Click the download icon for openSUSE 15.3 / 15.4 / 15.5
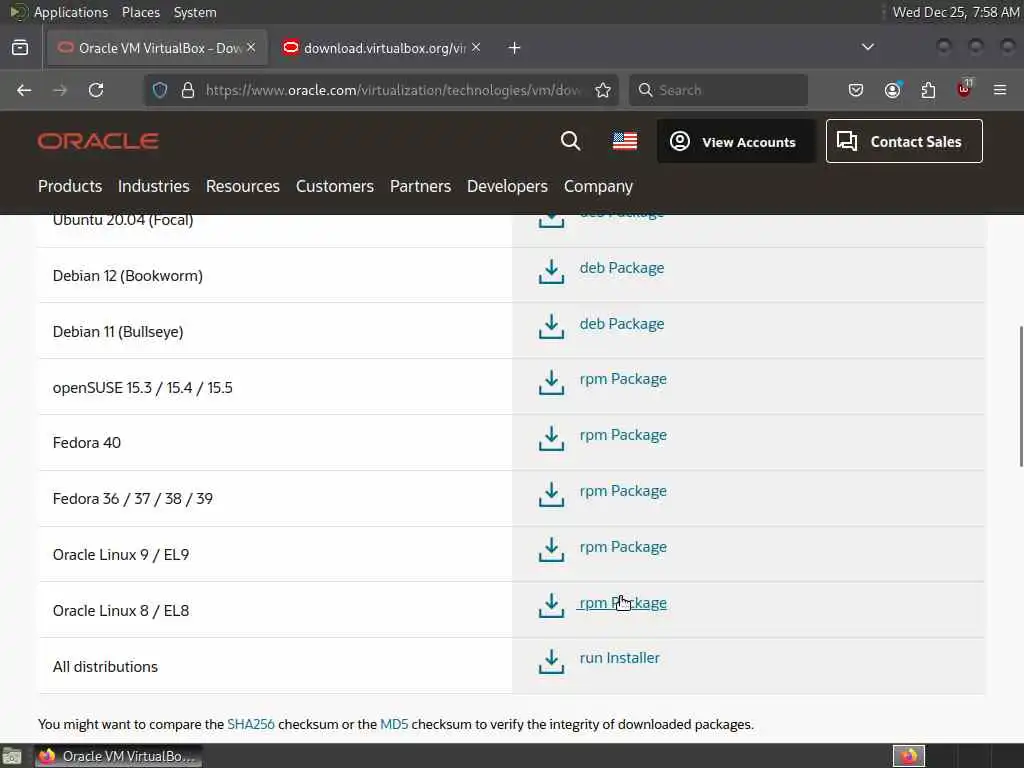 551,383
